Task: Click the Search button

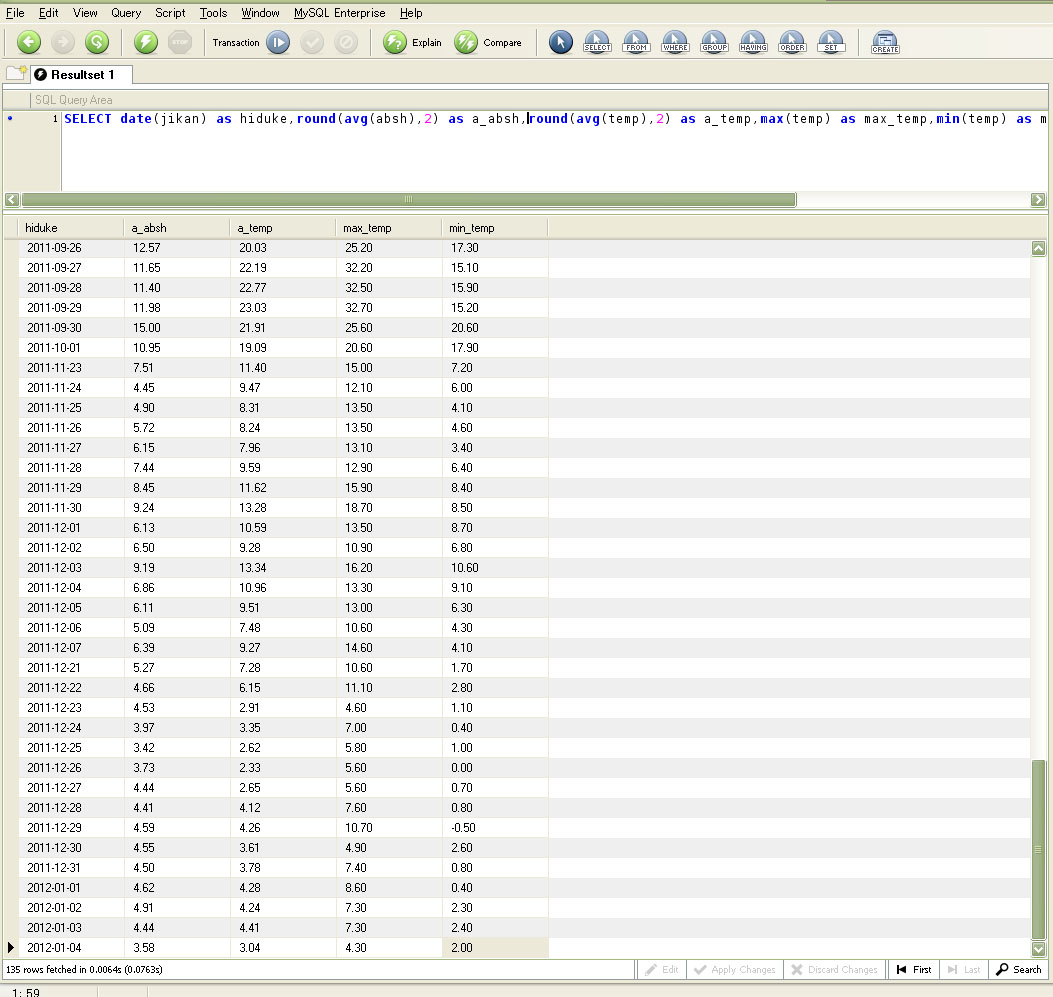Action: pos(1019,969)
